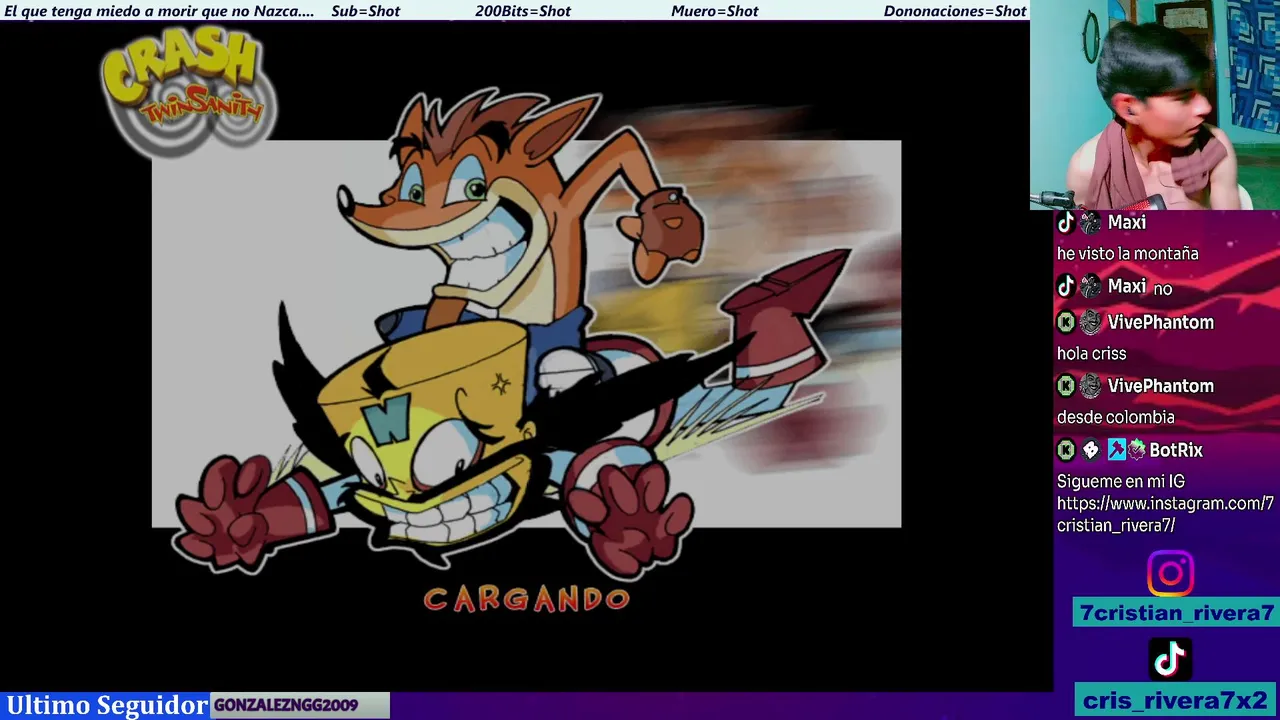This screenshot has height=720, width=1280.
Task: Click the TikTok icon beside "he visto la montaña" sender Maxi
Action: [1066, 223]
